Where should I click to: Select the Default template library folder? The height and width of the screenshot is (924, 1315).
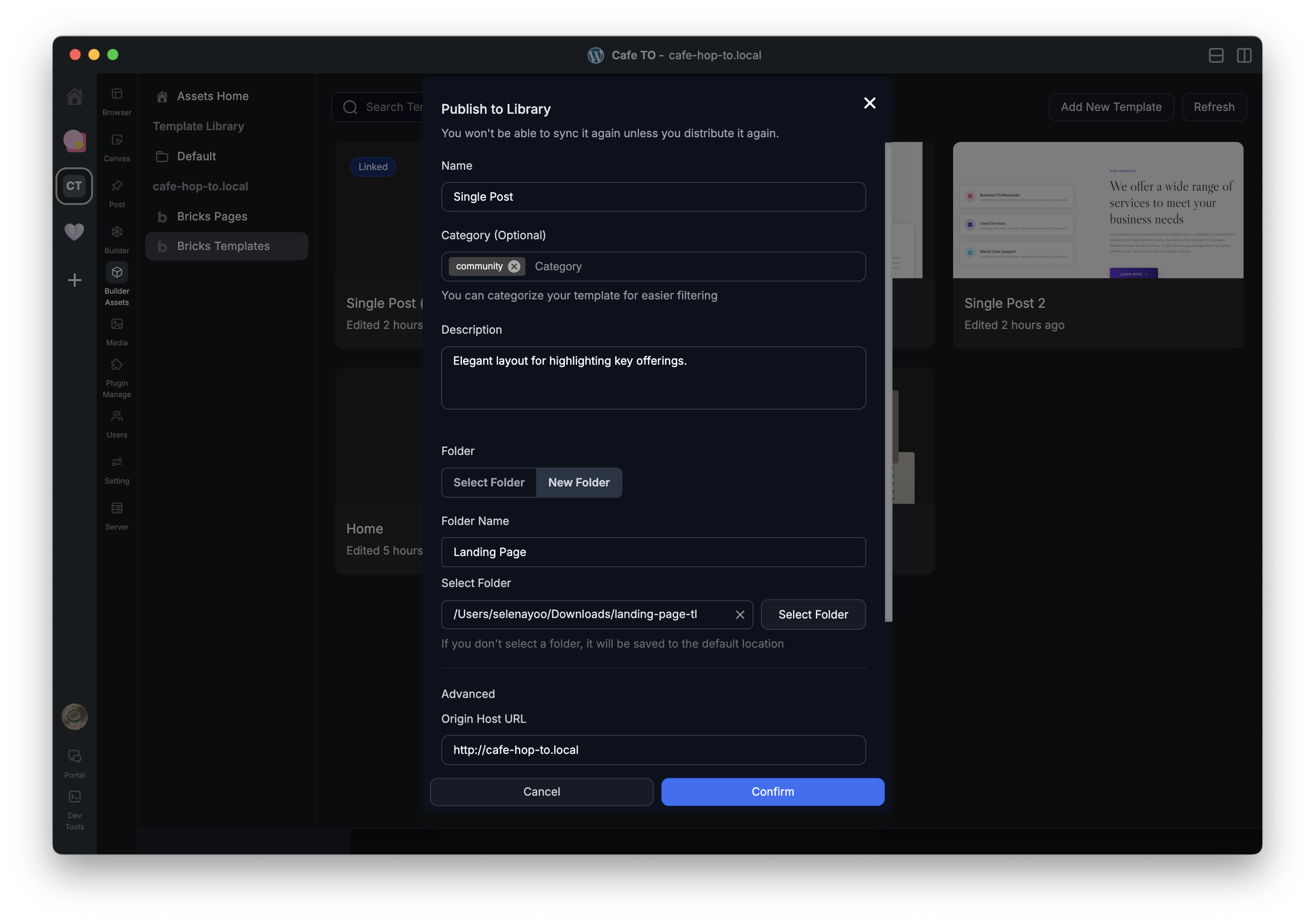point(196,157)
